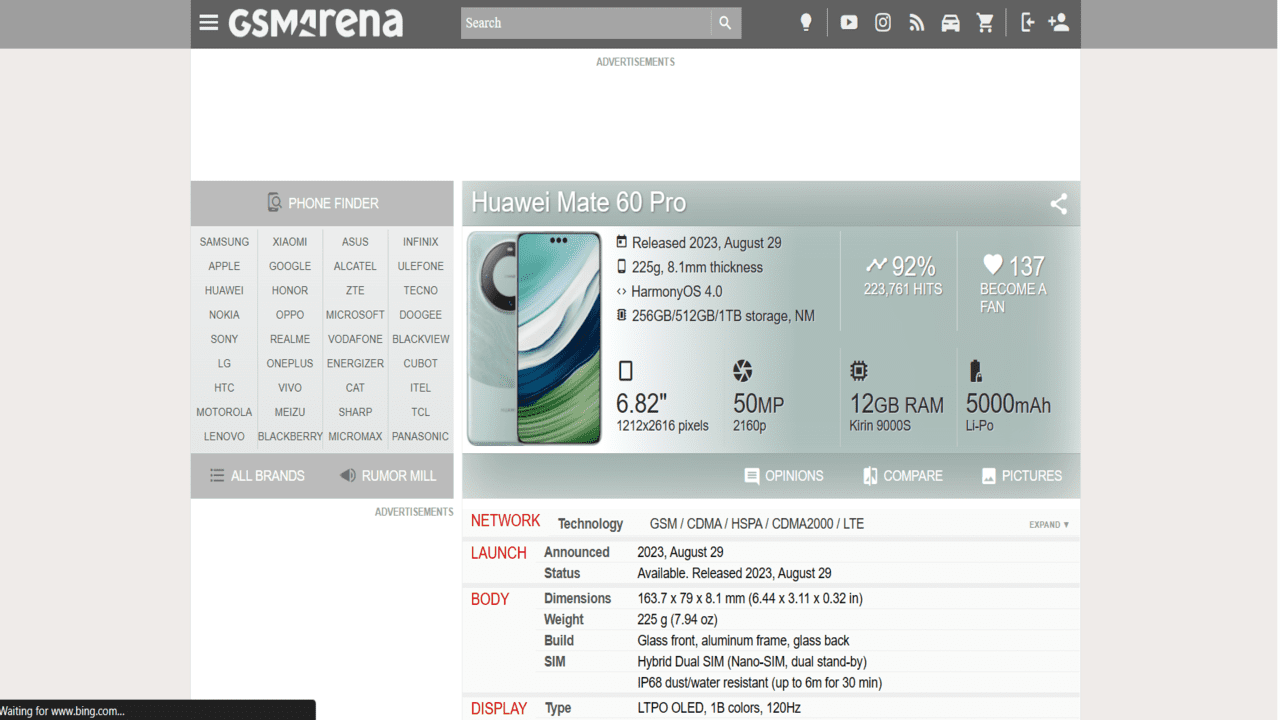
Task: Open the OnePlus brand link
Action: tap(290, 364)
